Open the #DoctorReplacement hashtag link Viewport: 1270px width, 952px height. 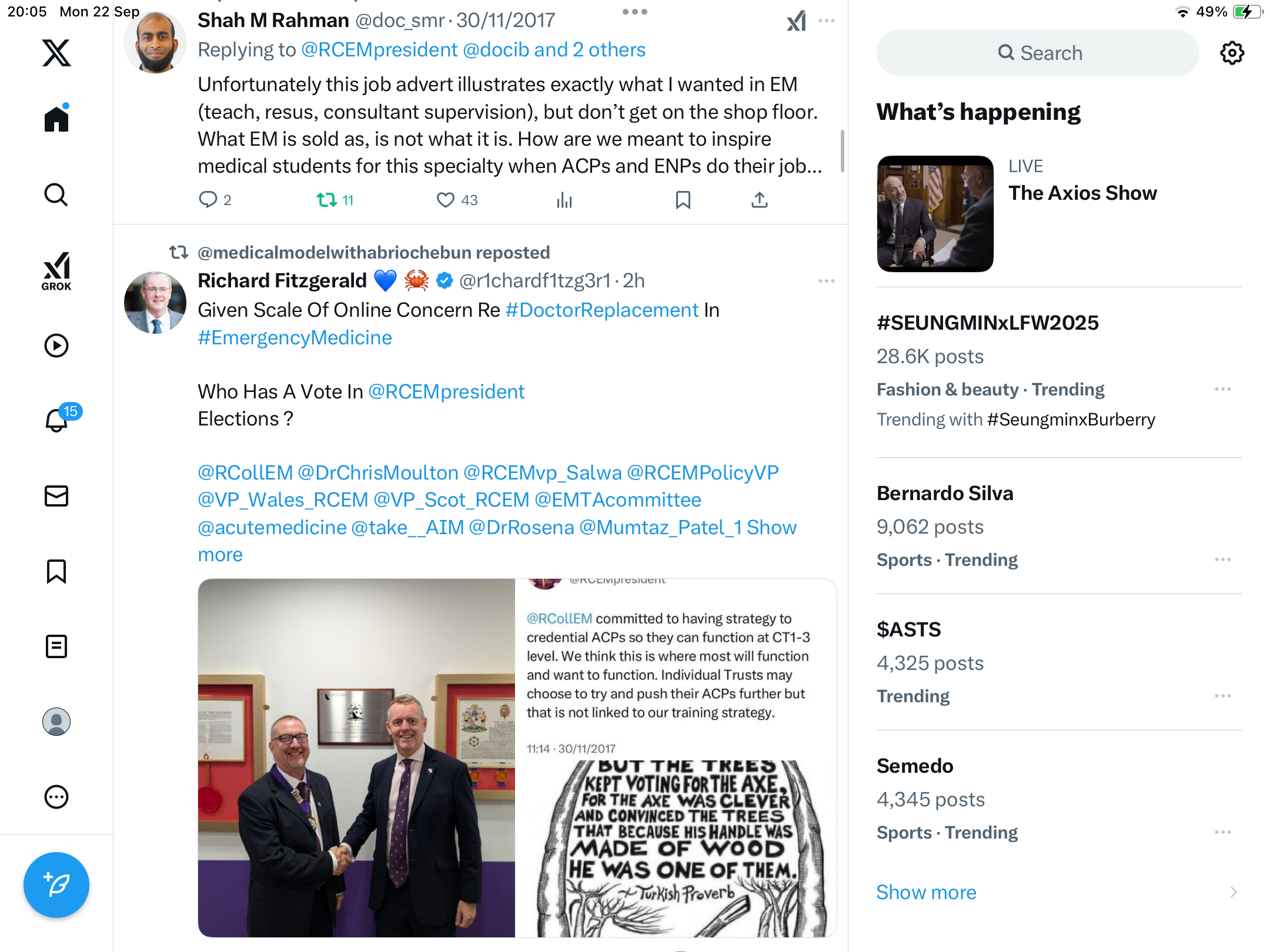pyautogui.click(x=602, y=310)
